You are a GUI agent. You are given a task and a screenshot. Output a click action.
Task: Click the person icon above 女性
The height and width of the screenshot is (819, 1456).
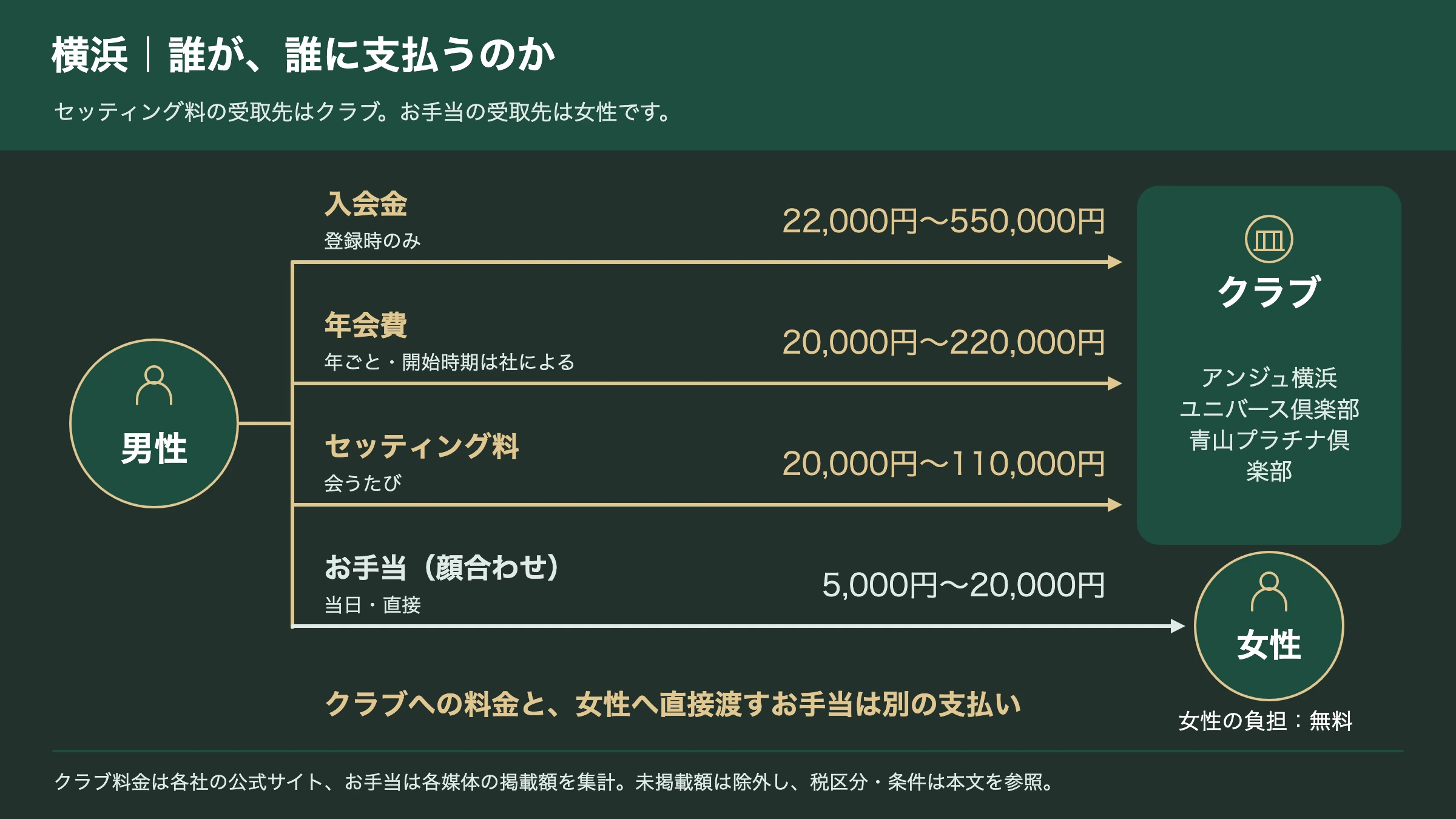coord(1269,591)
